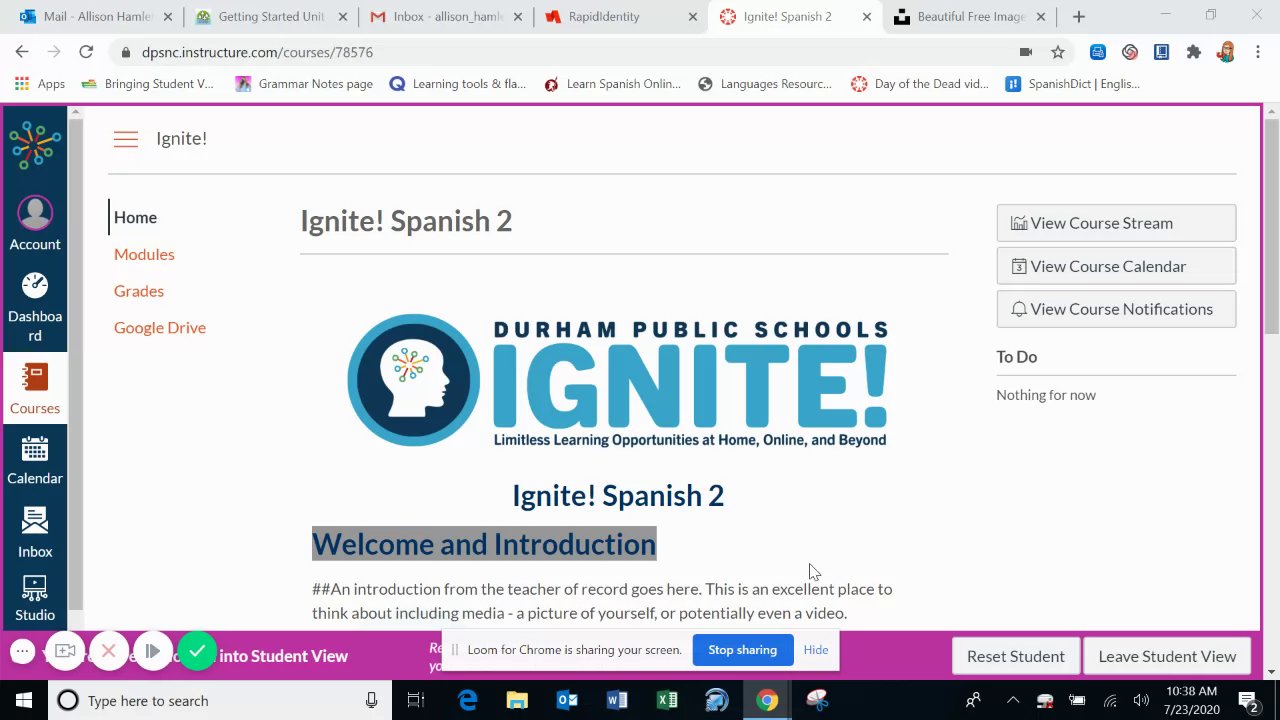Image resolution: width=1280 pixels, height=720 pixels.
Task: Click View Course Calendar button
Action: coord(1116,266)
